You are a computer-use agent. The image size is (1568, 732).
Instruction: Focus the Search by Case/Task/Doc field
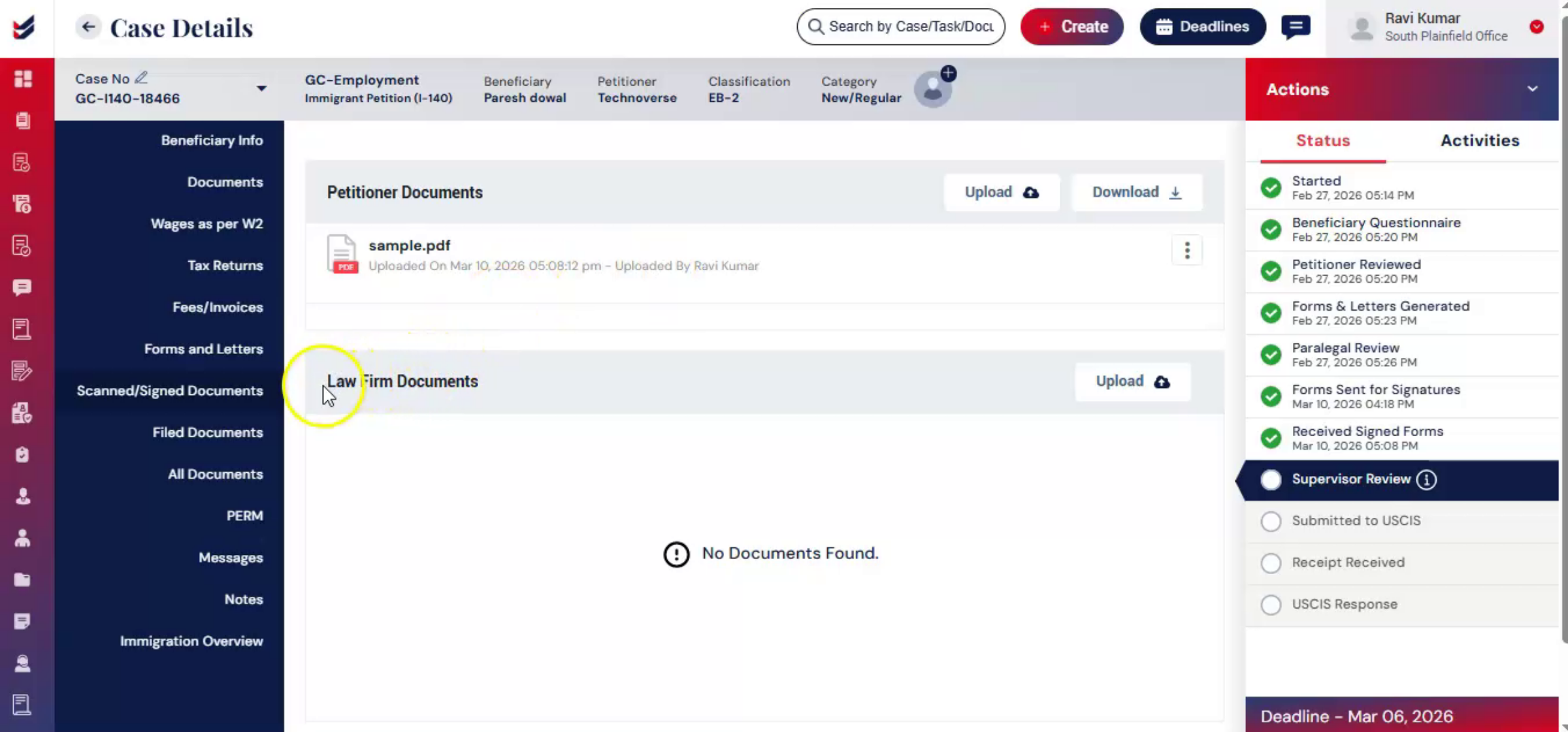point(901,27)
